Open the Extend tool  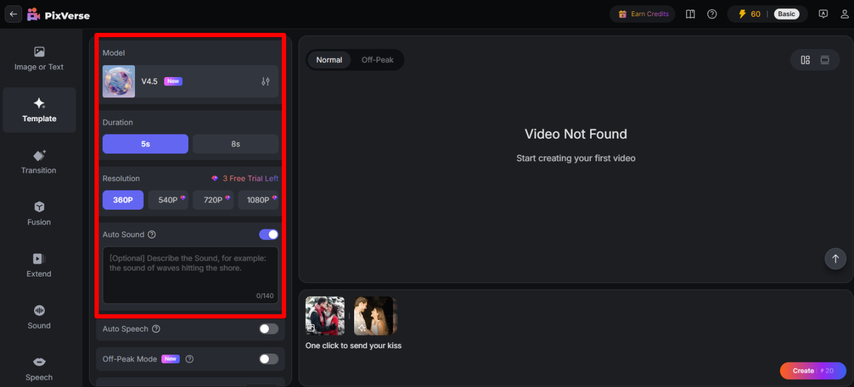click(x=39, y=265)
